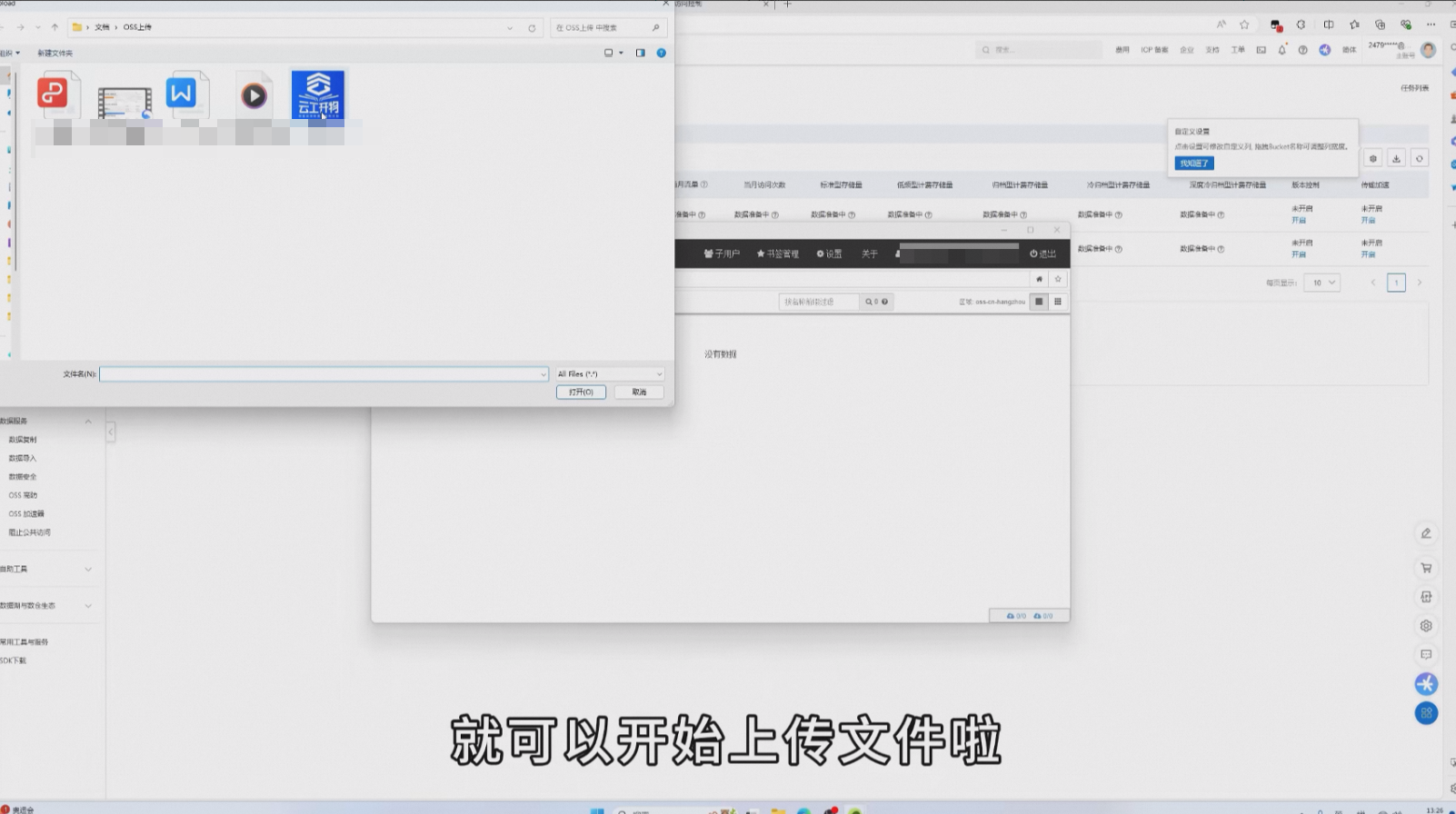Open browser split screen icon
Viewport: 1456px width, 814px height.
1329,25
